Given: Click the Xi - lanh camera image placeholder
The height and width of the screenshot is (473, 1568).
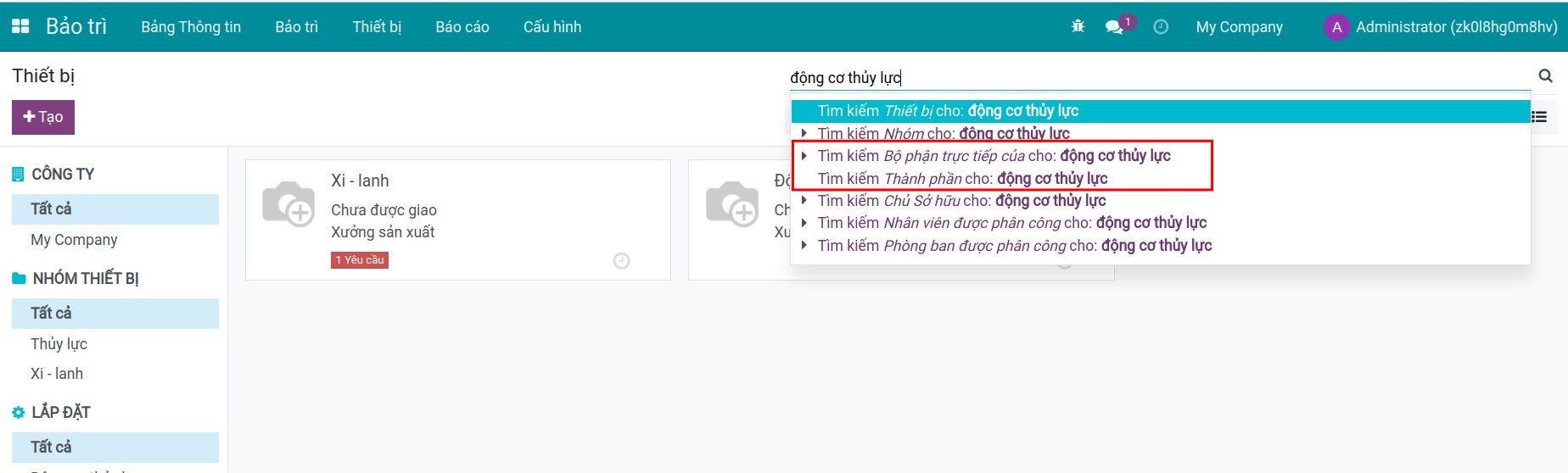Looking at the screenshot, I should [x=288, y=204].
